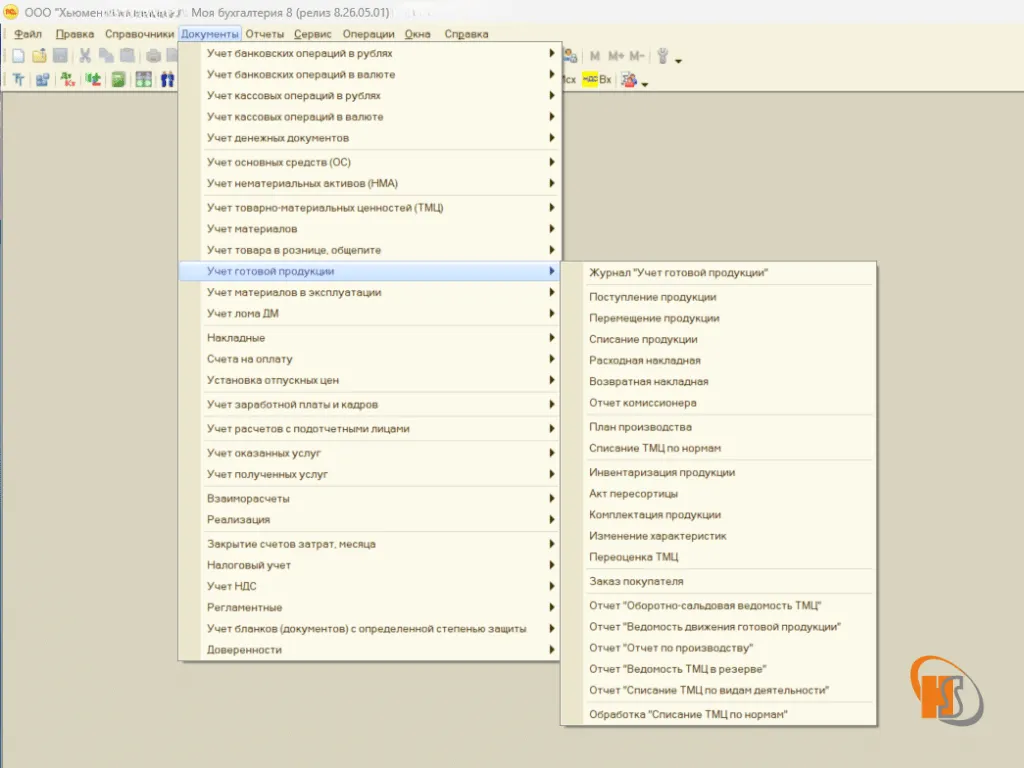Select Переоценка ТМЦ
The width and height of the screenshot is (1024, 768).
point(718,557)
